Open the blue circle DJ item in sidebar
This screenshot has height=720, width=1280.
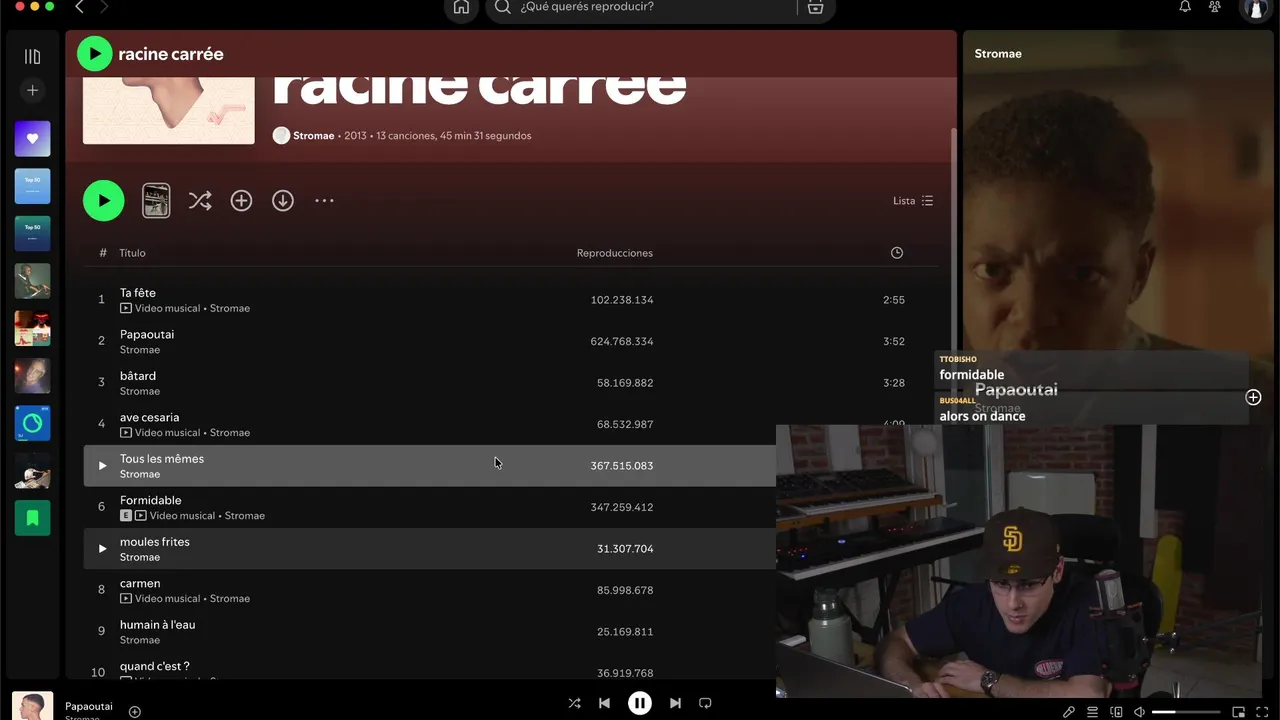[32, 423]
